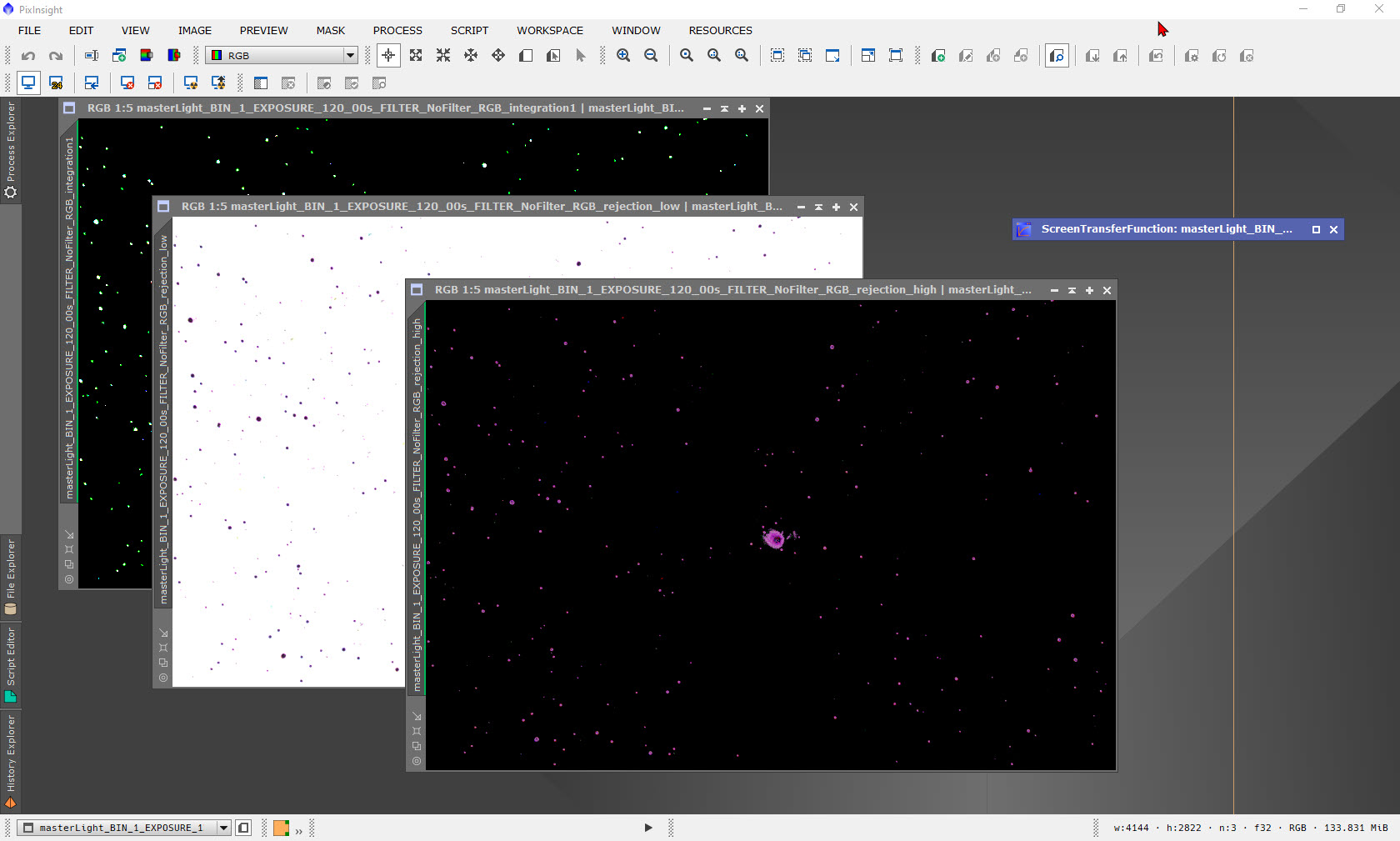
Task: Select the New Preview mode tool
Action: (x=526, y=56)
